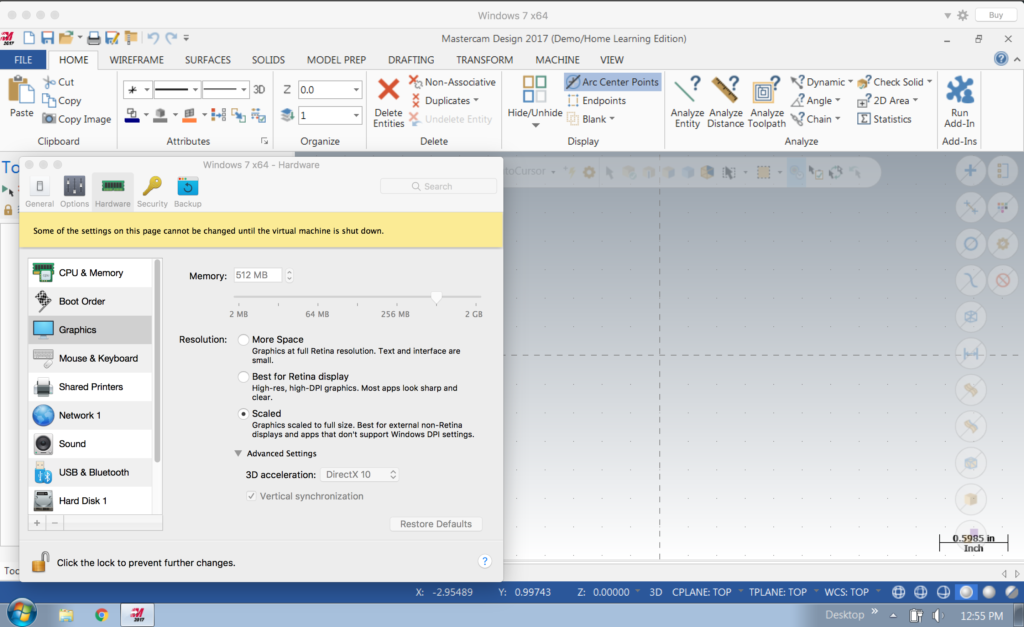1024x627 pixels.
Task: Open the 3D acceleration DirectX dropdown
Action: pos(360,474)
